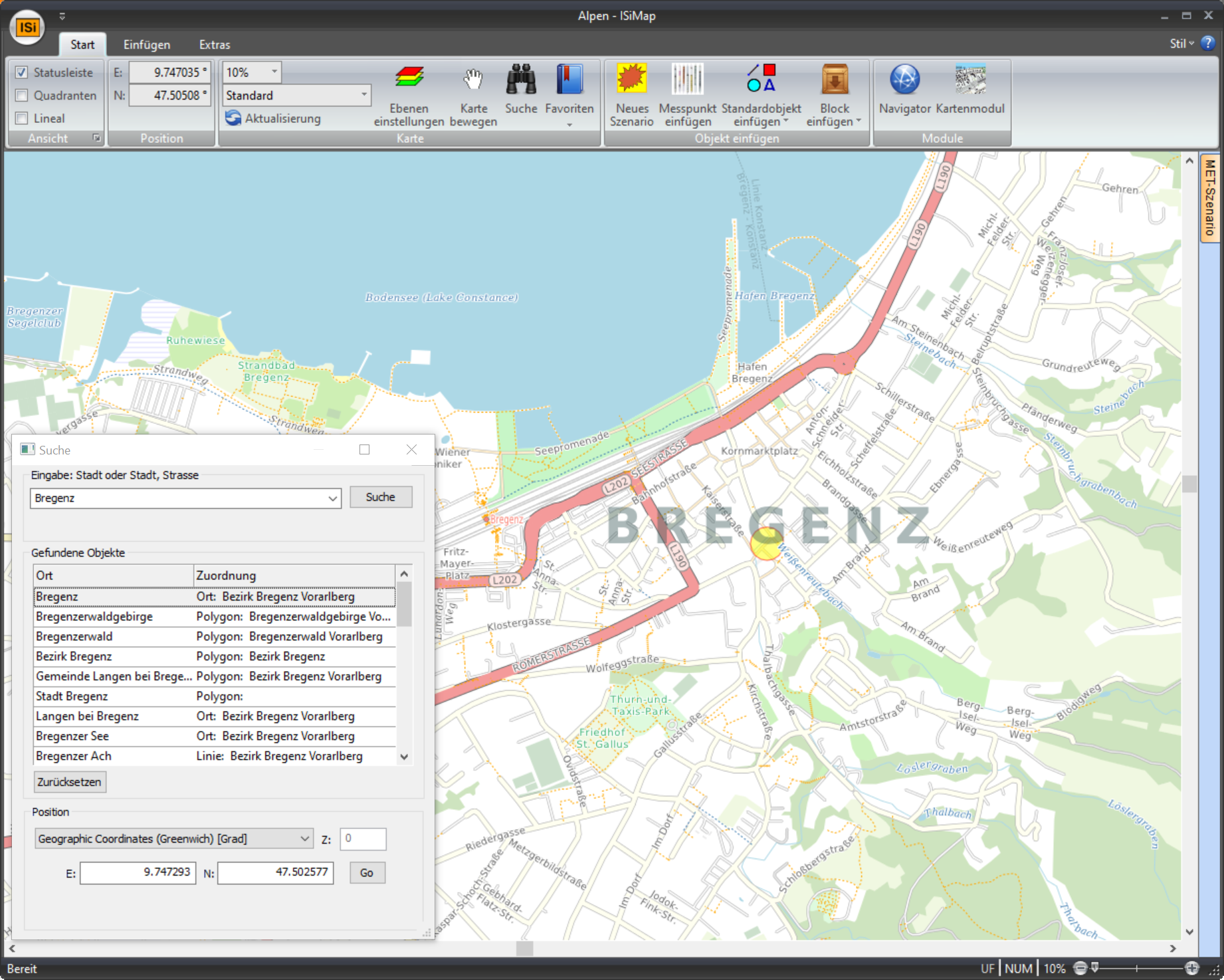Image resolution: width=1224 pixels, height=980 pixels.
Task: Click the Go button
Action: pos(367,873)
